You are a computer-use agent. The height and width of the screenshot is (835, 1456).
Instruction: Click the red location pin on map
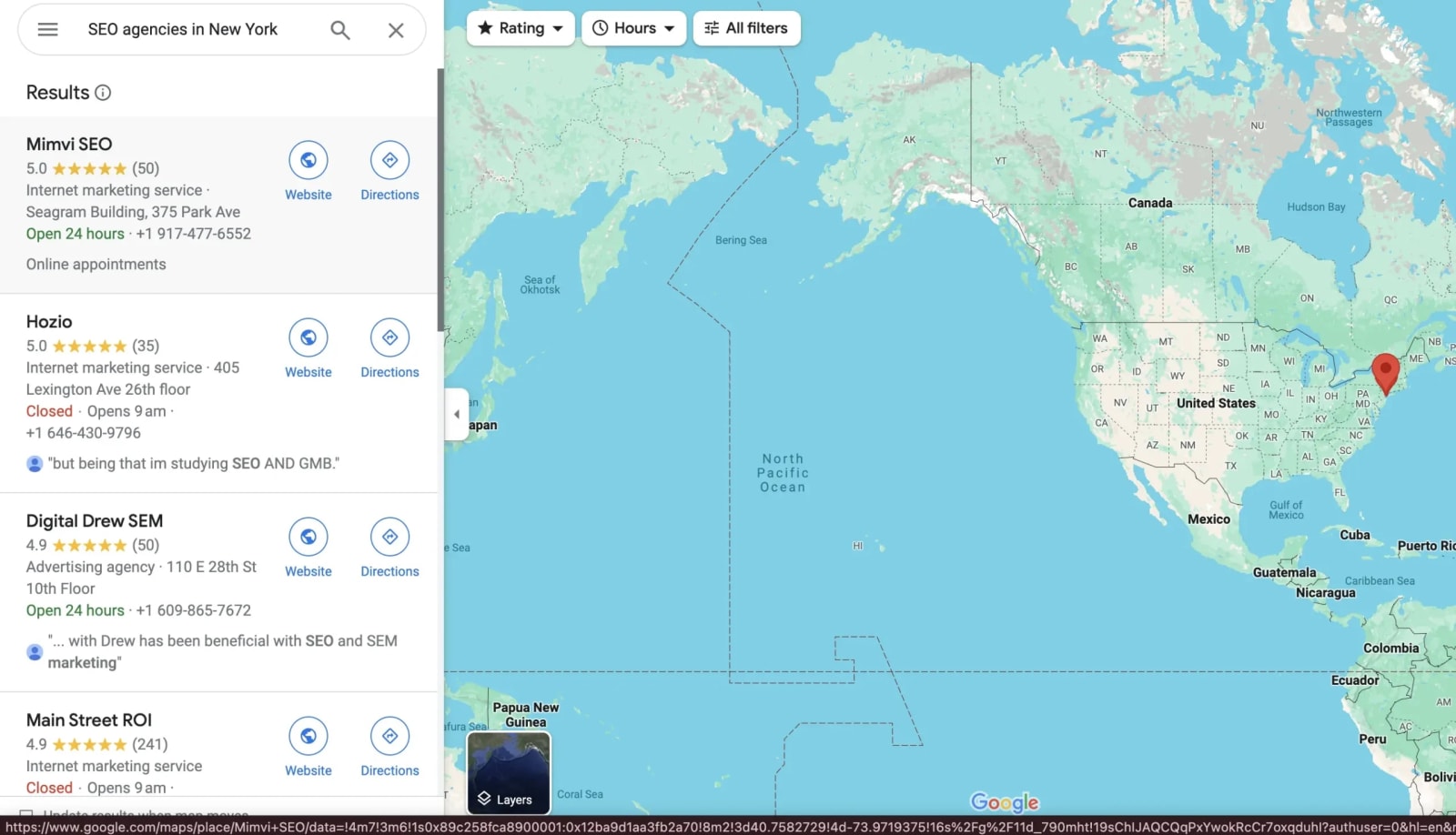(1385, 374)
